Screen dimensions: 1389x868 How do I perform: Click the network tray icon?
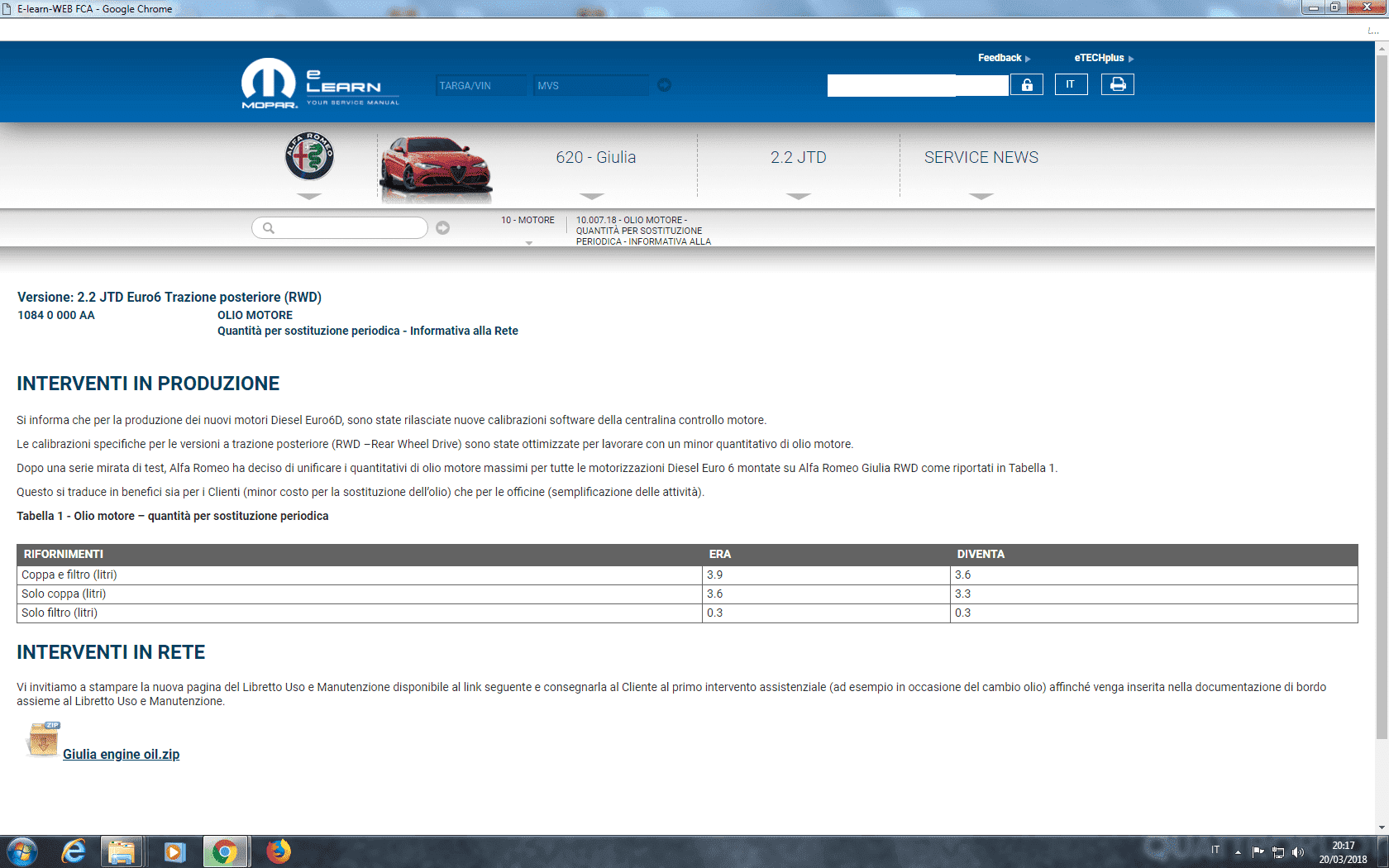1278,852
